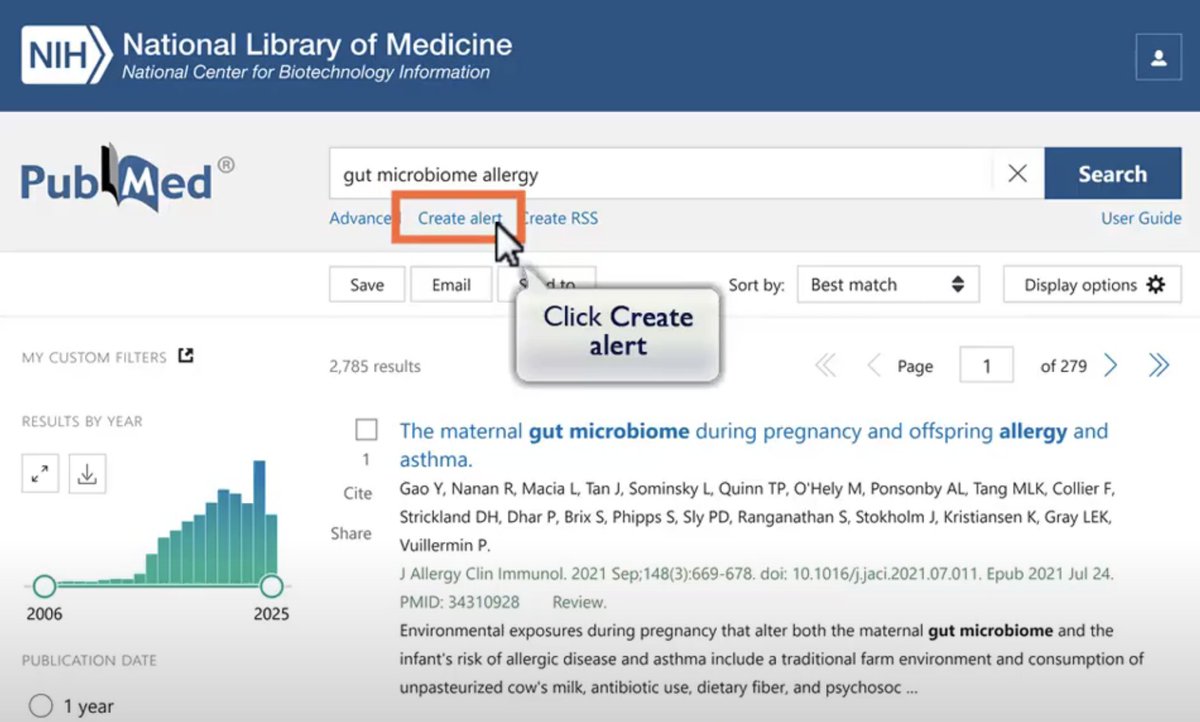Go to the next results page
Viewport: 1200px width, 722px height.
1110,366
